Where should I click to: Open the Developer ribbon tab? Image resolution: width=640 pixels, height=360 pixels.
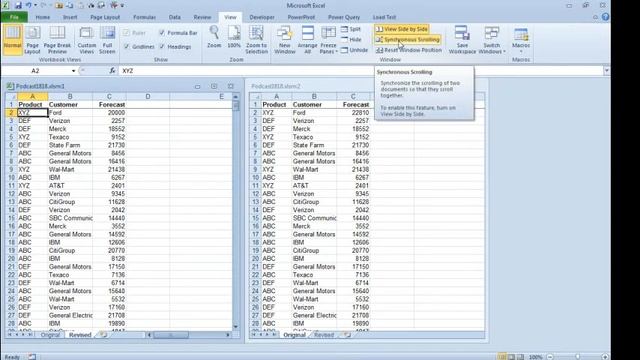point(262,17)
